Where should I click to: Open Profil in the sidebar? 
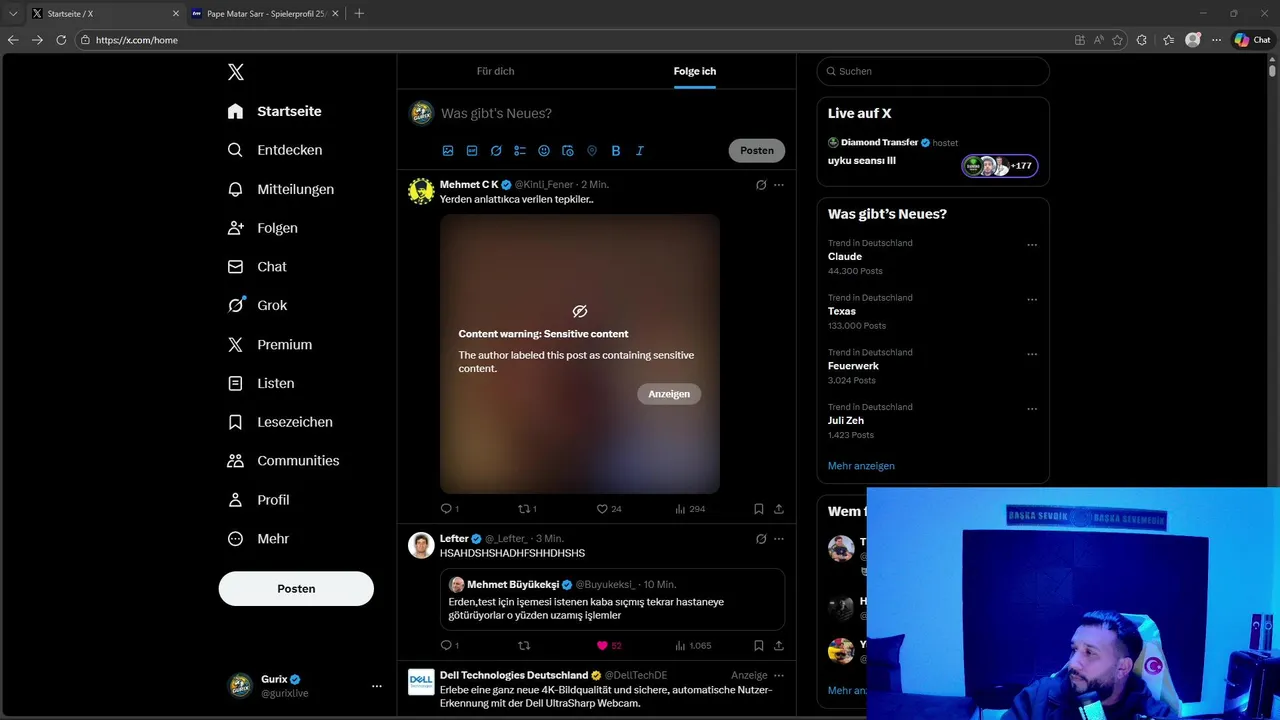[258, 500]
